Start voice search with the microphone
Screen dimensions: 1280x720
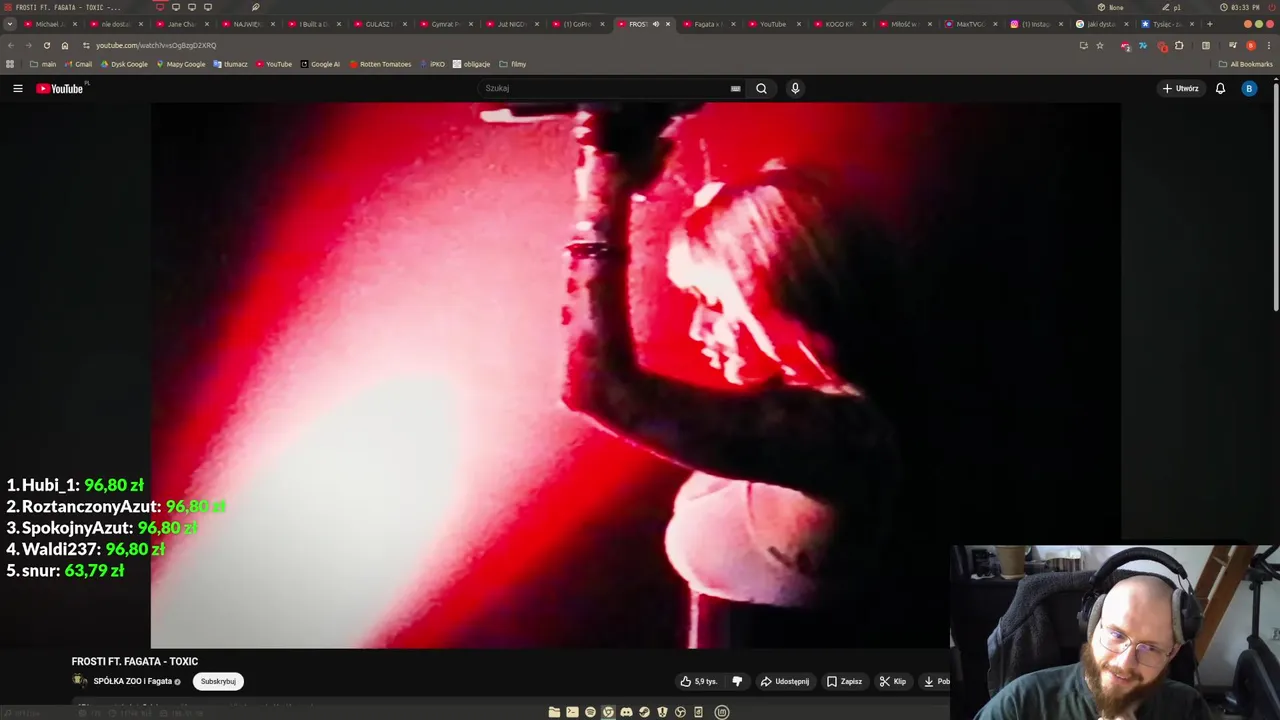click(x=795, y=89)
